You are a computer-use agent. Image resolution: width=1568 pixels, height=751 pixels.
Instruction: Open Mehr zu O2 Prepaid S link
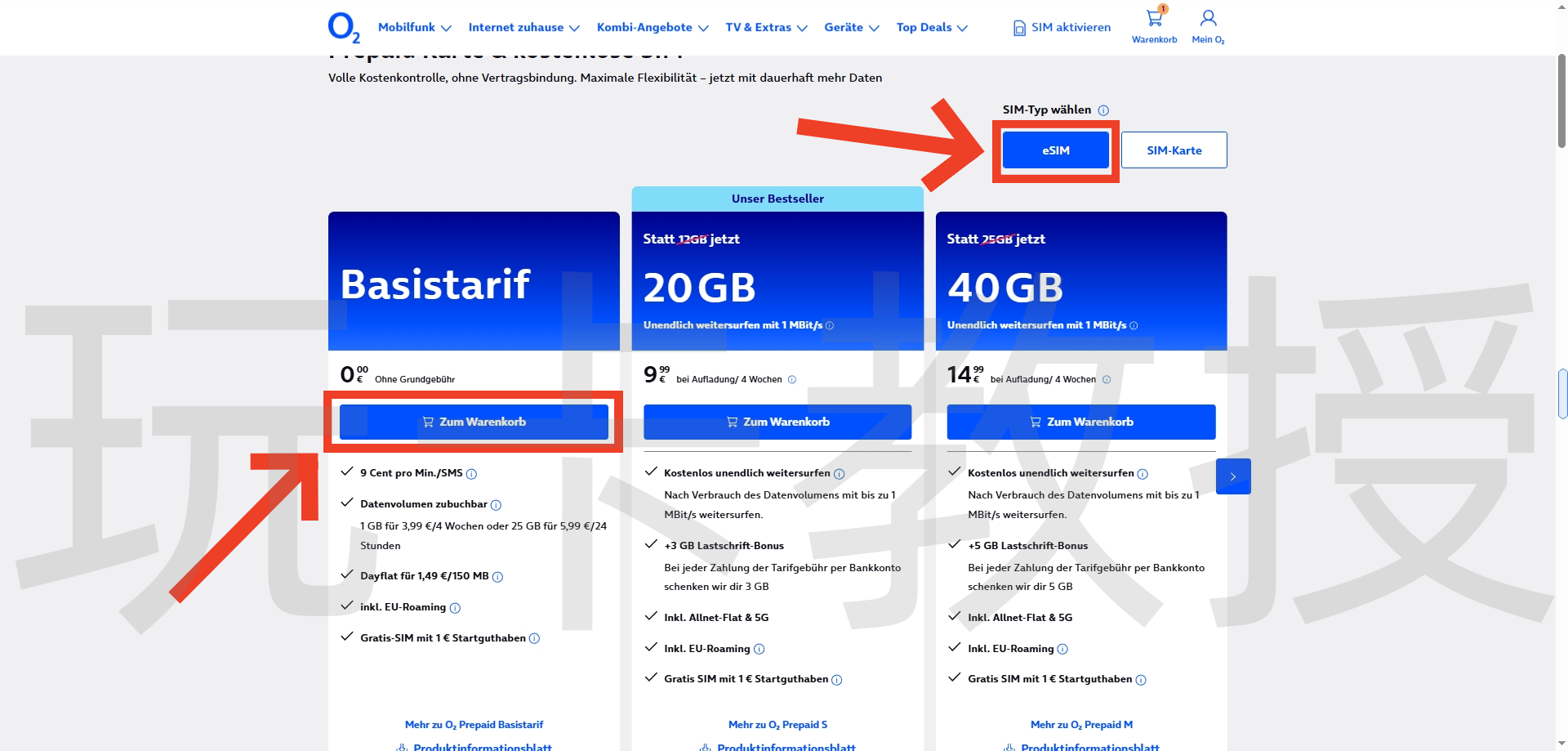(x=777, y=725)
